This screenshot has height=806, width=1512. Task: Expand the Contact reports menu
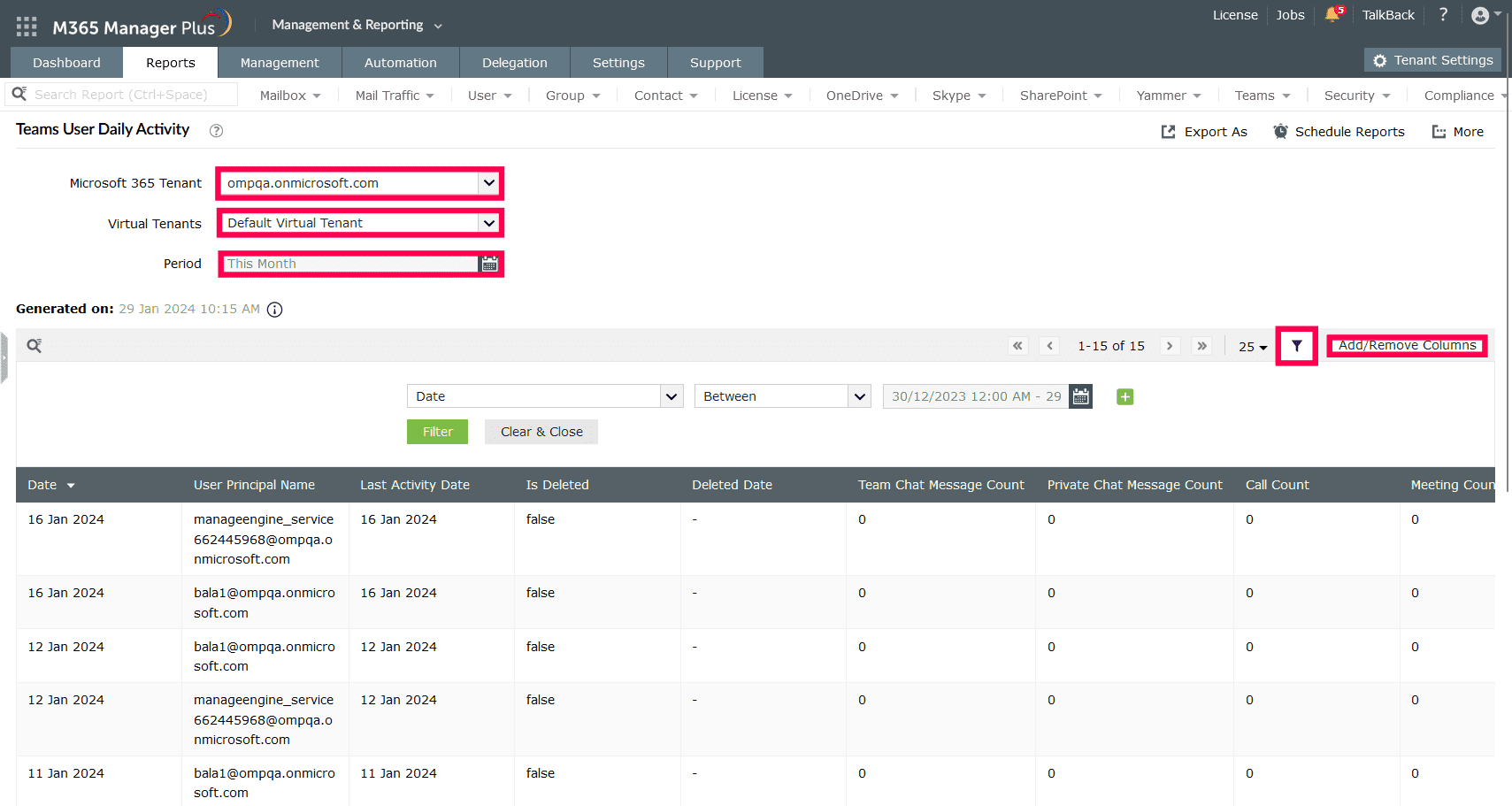click(665, 96)
